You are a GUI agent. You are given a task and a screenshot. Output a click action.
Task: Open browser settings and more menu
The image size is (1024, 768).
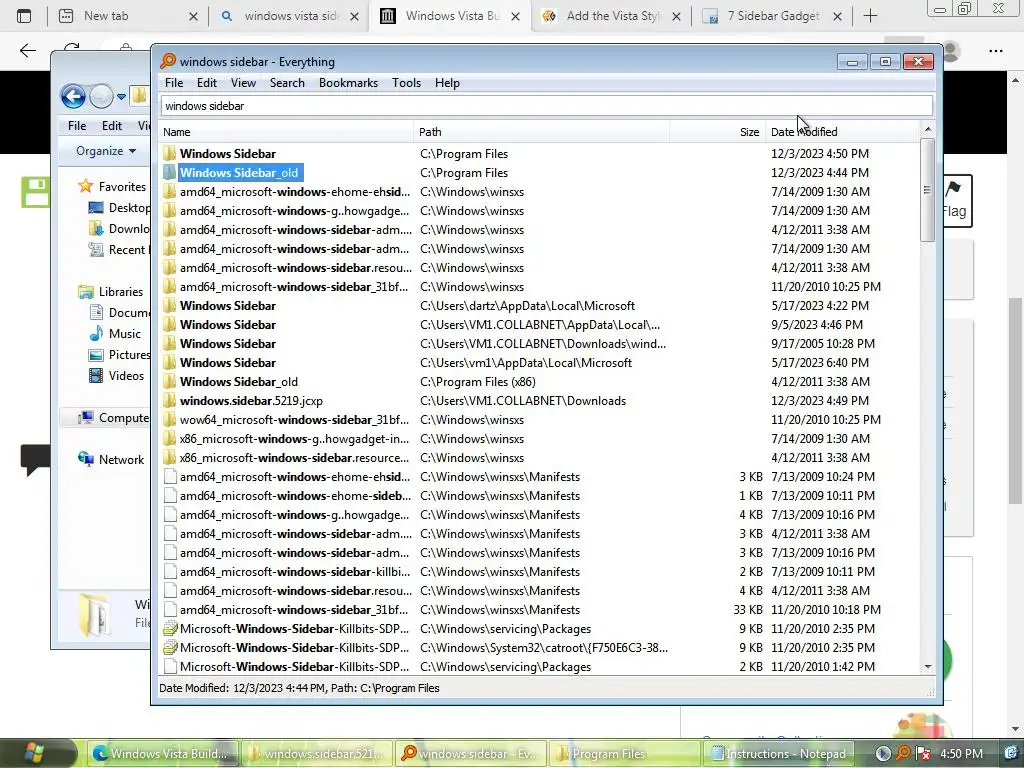point(995,50)
